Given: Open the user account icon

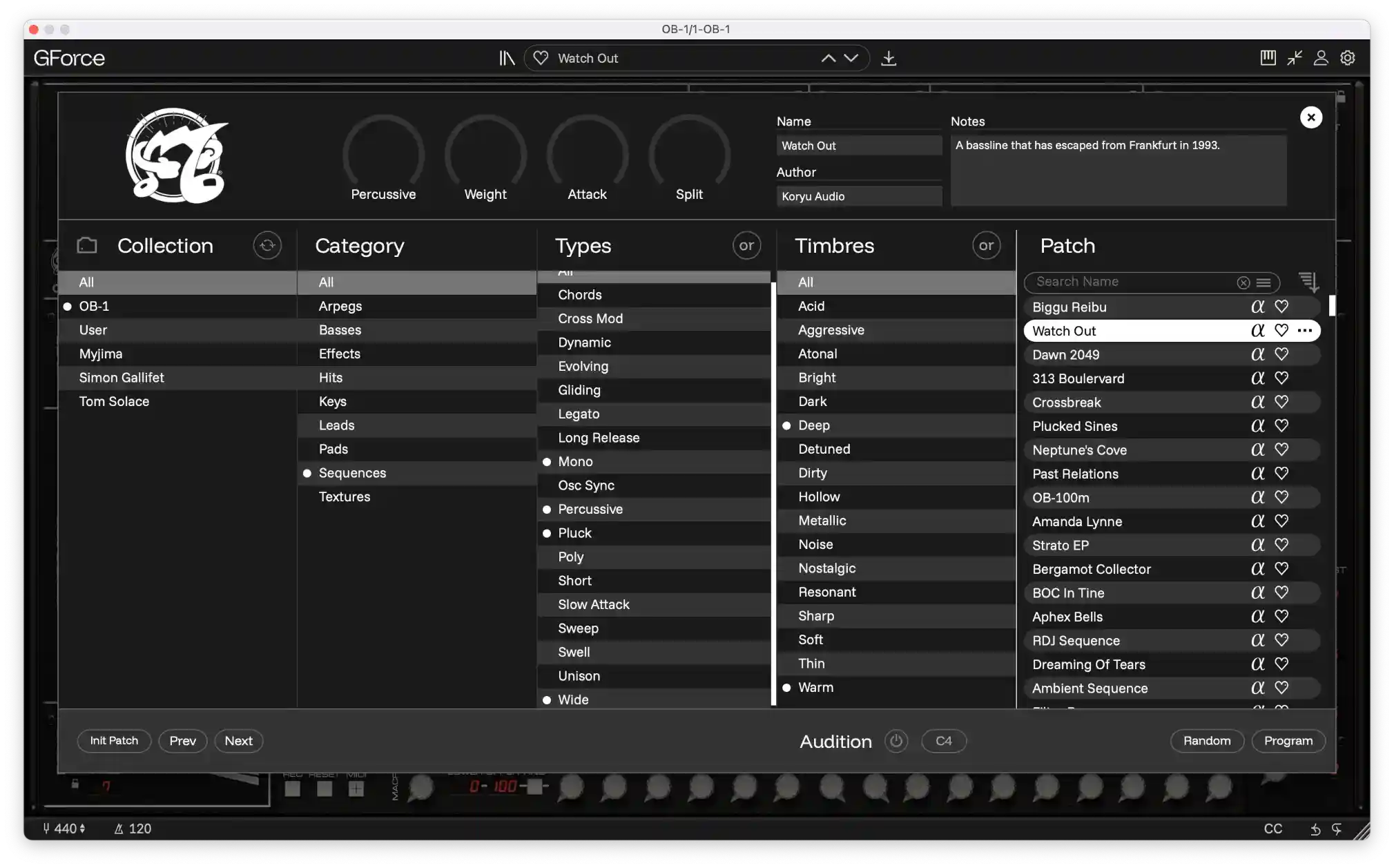Looking at the screenshot, I should [1321, 58].
